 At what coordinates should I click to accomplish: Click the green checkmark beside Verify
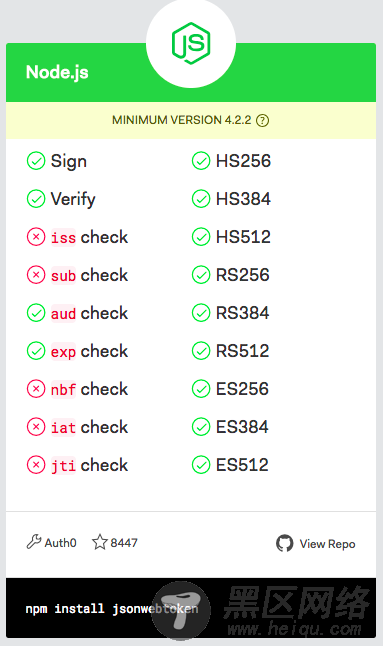click(x=36, y=199)
